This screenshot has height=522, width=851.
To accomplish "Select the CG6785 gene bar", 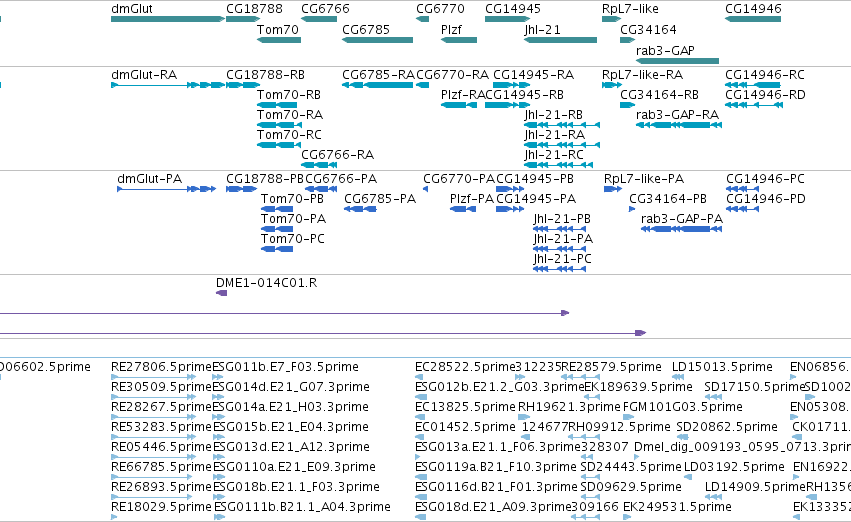I will point(377,40).
